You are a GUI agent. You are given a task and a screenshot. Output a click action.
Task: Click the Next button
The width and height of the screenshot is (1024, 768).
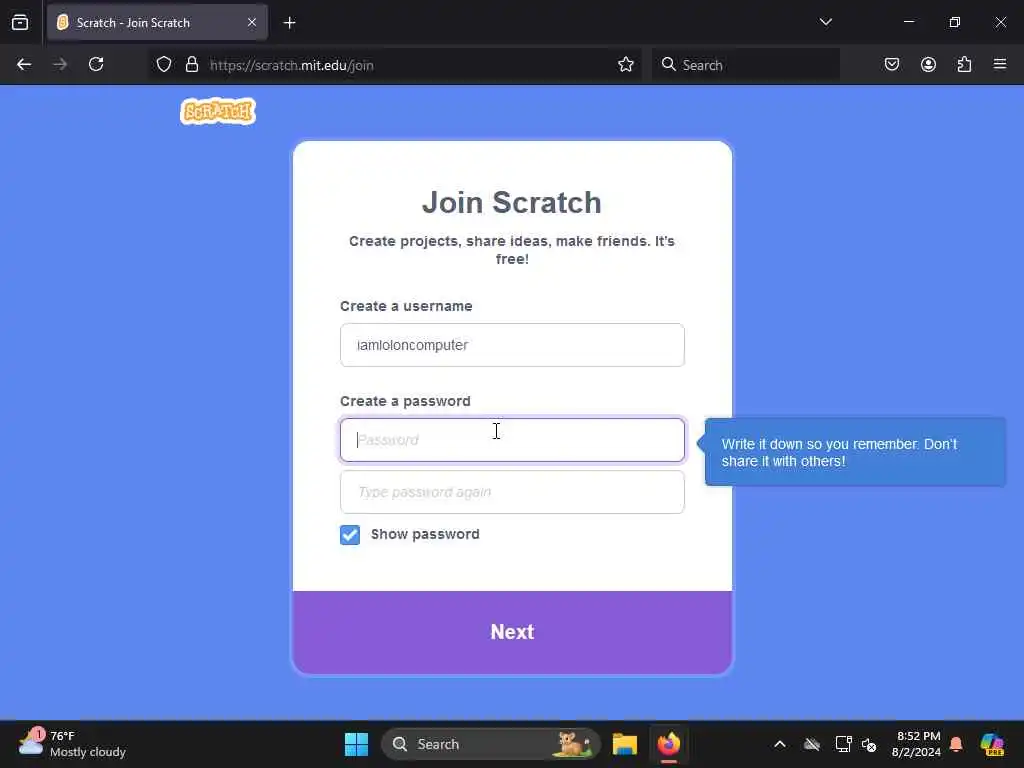pos(512,632)
